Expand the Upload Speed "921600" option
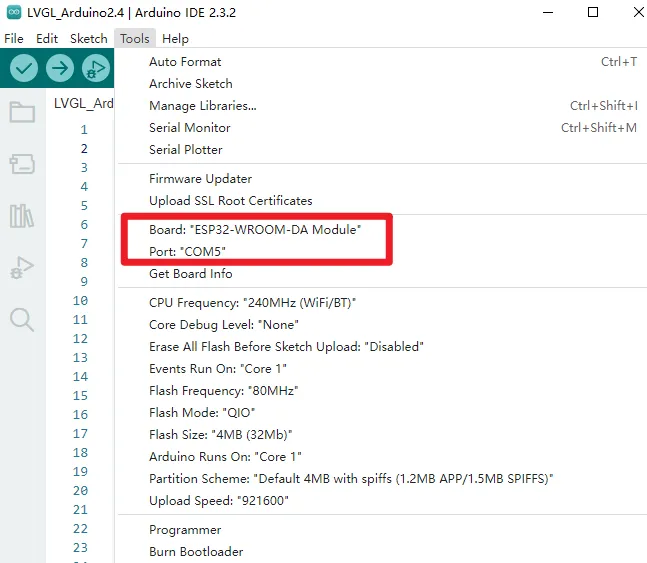Screen dimensions: 647x563 pos(219,501)
